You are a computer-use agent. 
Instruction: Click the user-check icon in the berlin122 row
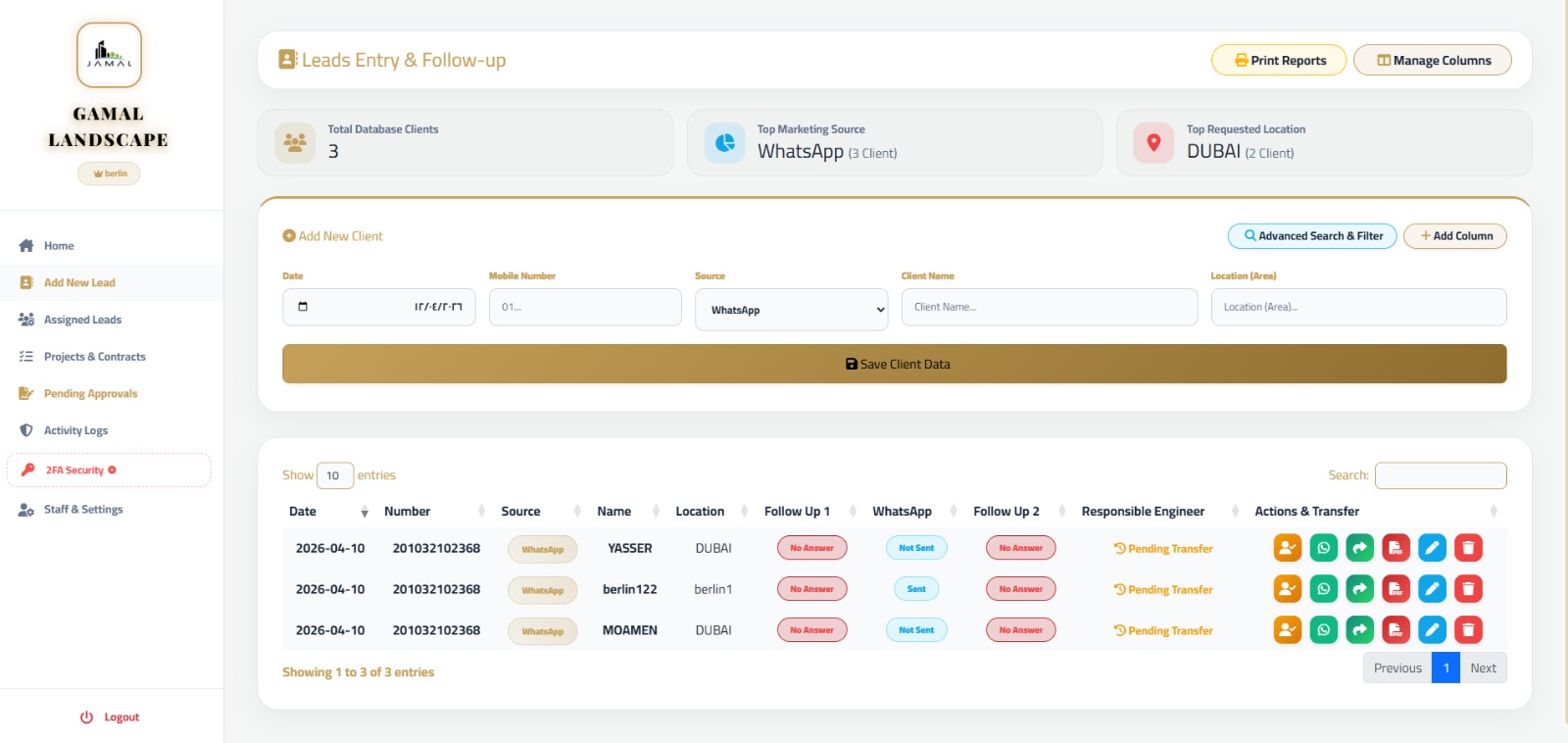1287,589
